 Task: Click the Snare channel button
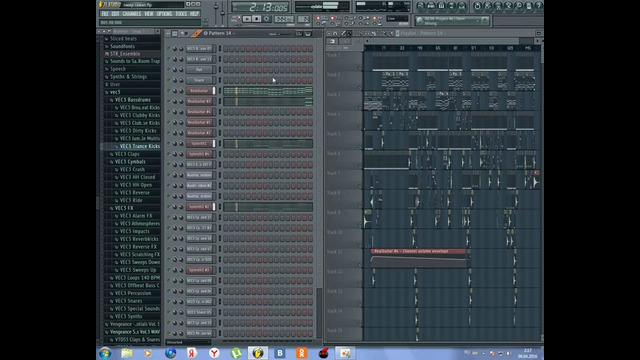[x=200, y=80]
